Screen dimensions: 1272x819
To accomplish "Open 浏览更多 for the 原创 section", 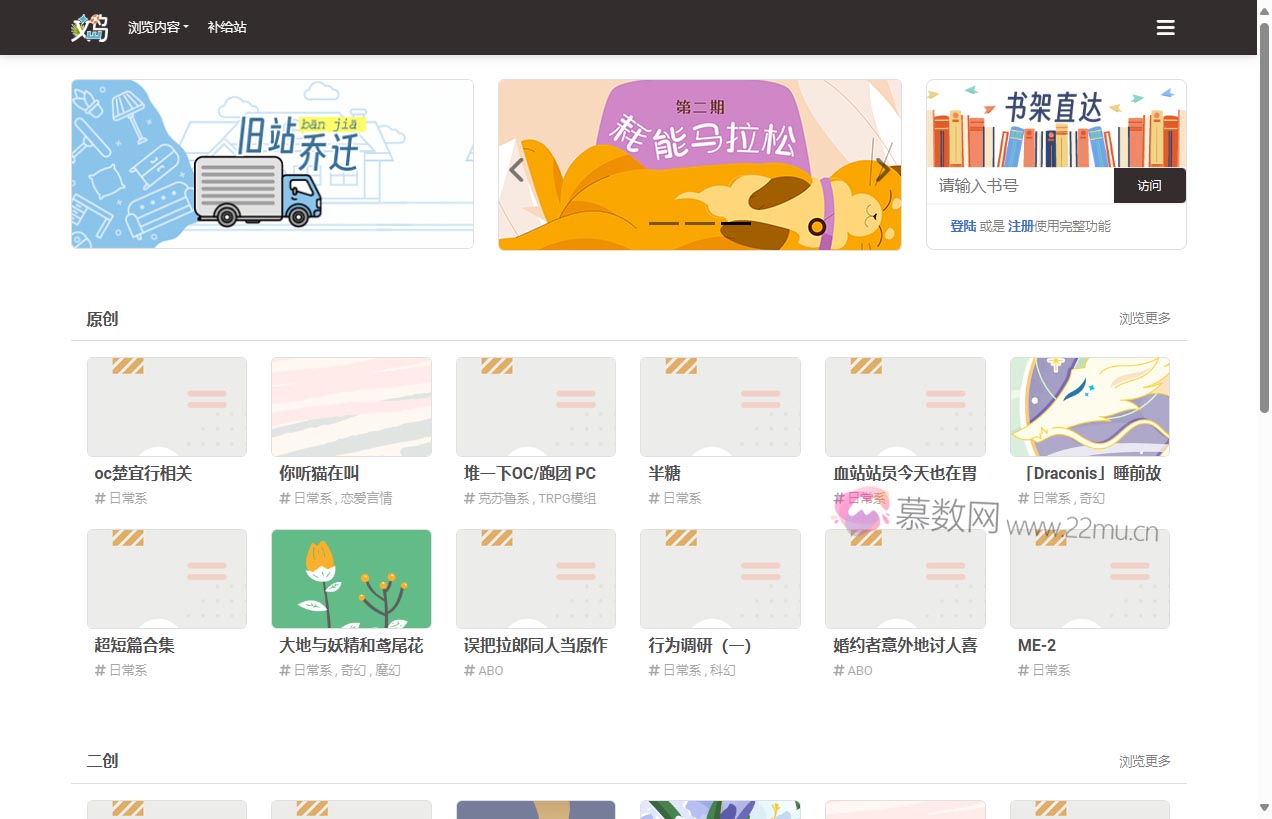I will (1144, 318).
